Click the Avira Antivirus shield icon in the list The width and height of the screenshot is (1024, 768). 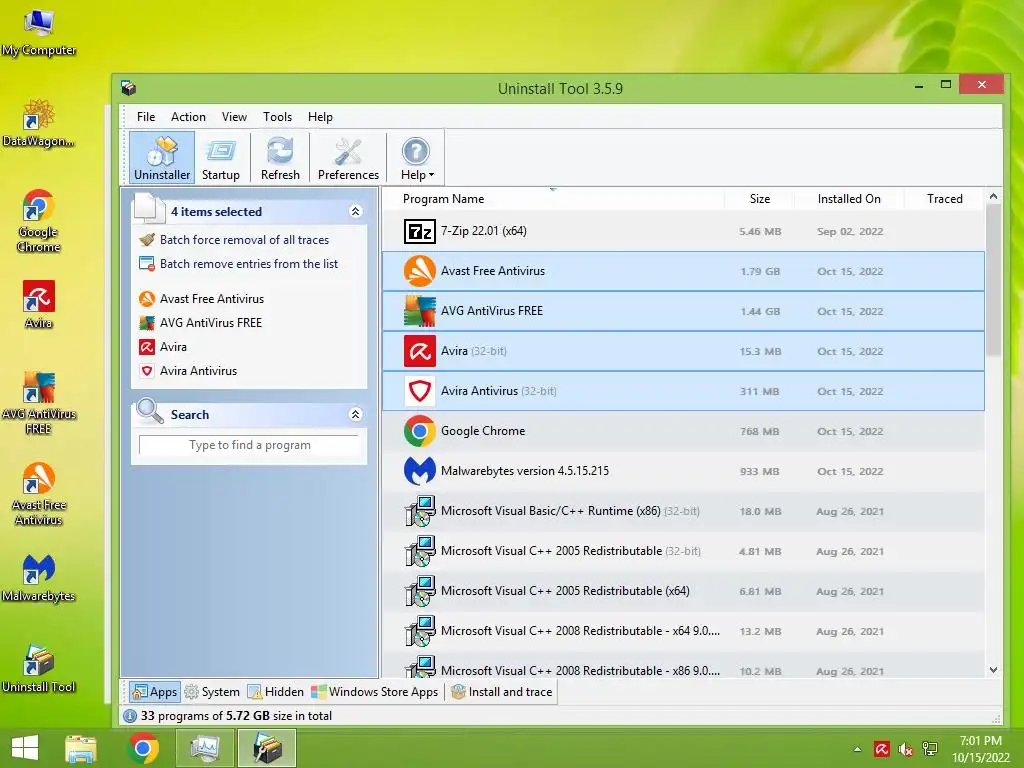pos(419,391)
